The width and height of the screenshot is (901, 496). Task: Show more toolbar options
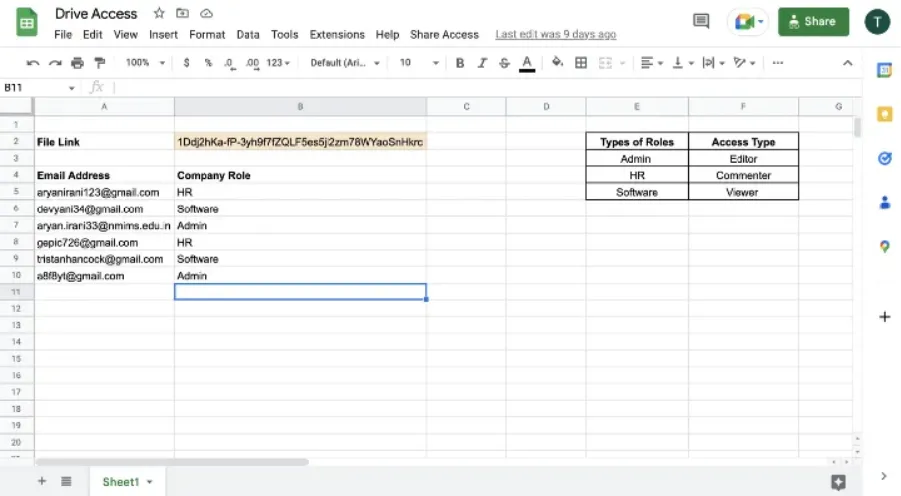pyautogui.click(x=777, y=63)
